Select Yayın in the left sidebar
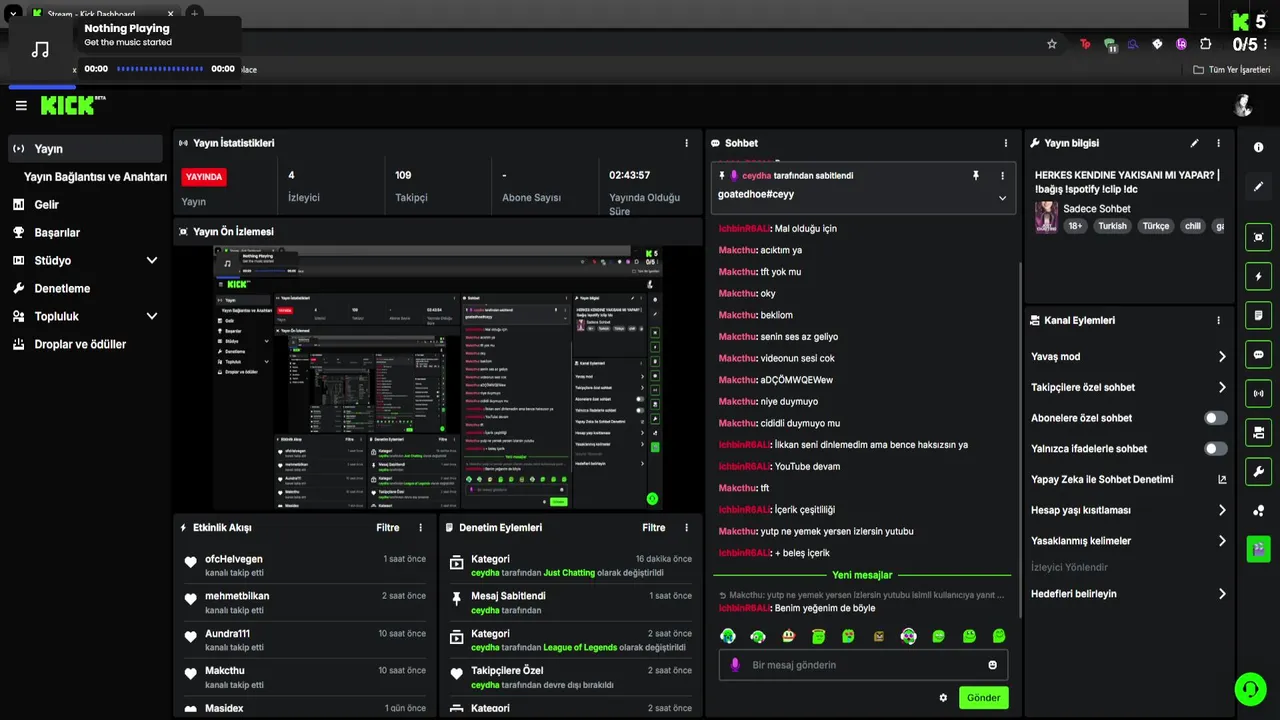 click(85, 149)
